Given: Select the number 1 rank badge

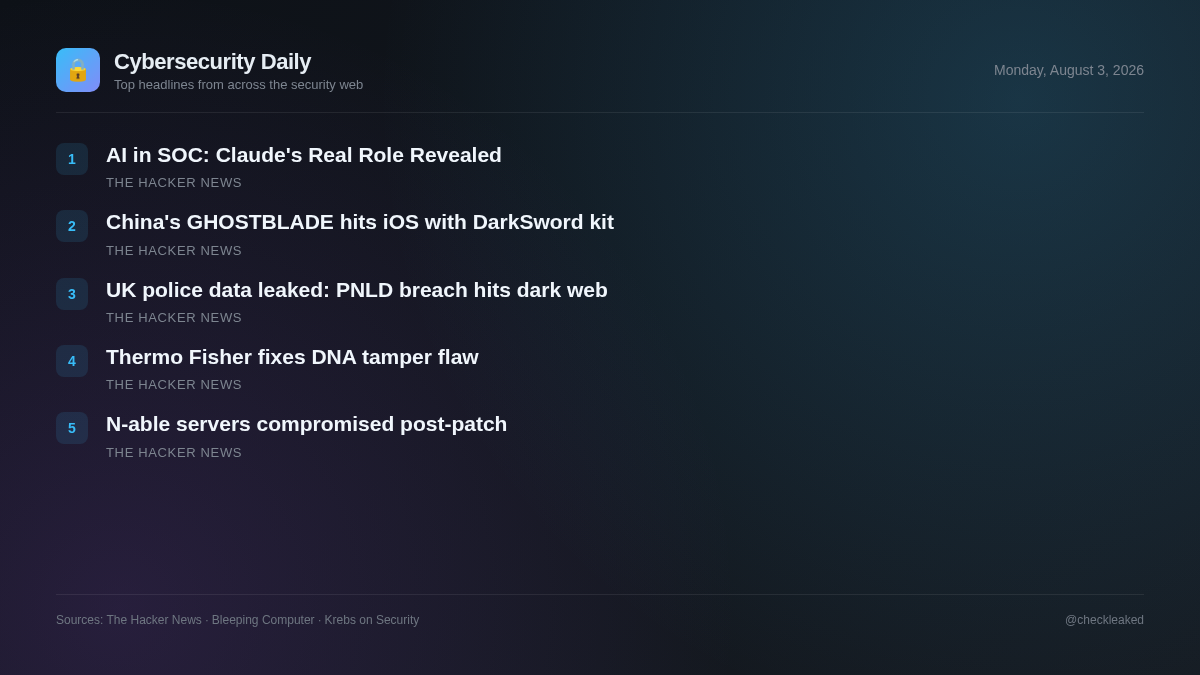Looking at the screenshot, I should pyautogui.click(x=72, y=159).
